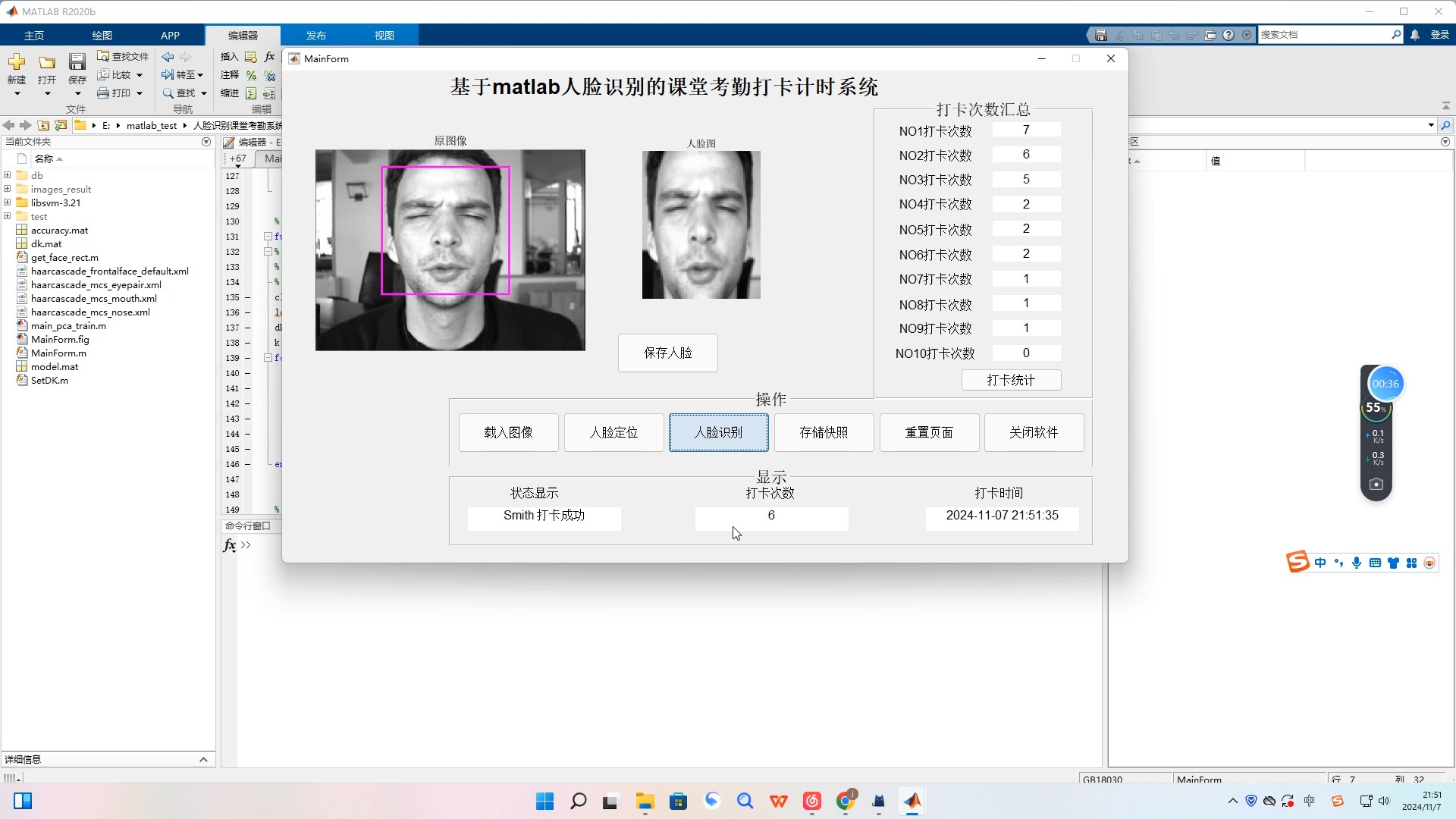This screenshot has height=819, width=1456.
Task: Click the 打印 (Print) printer icon
Action: click(x=104, y=93)
